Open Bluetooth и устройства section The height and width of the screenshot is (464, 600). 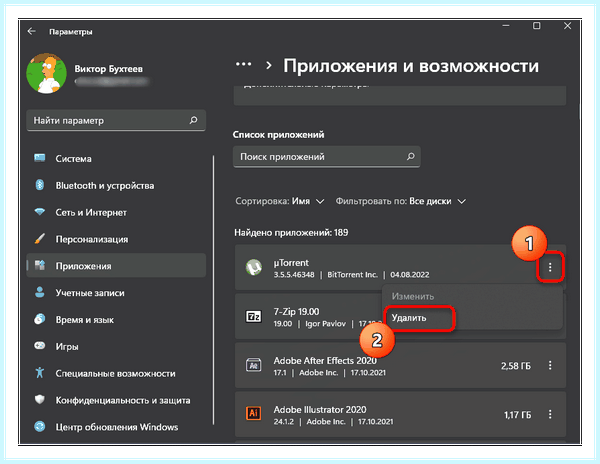pyautogui.click(x=116, y=185)
